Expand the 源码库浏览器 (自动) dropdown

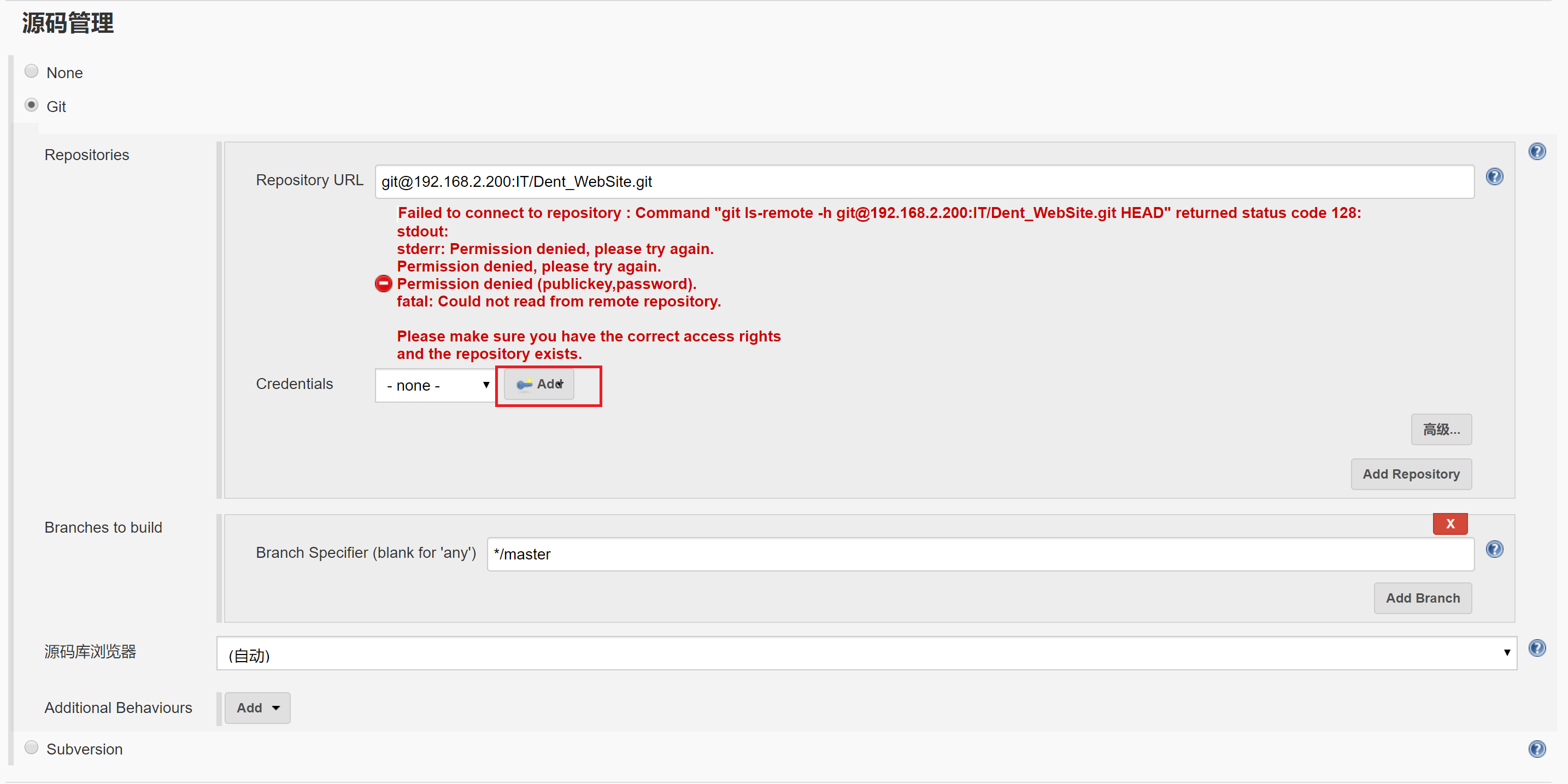(866, 654)
